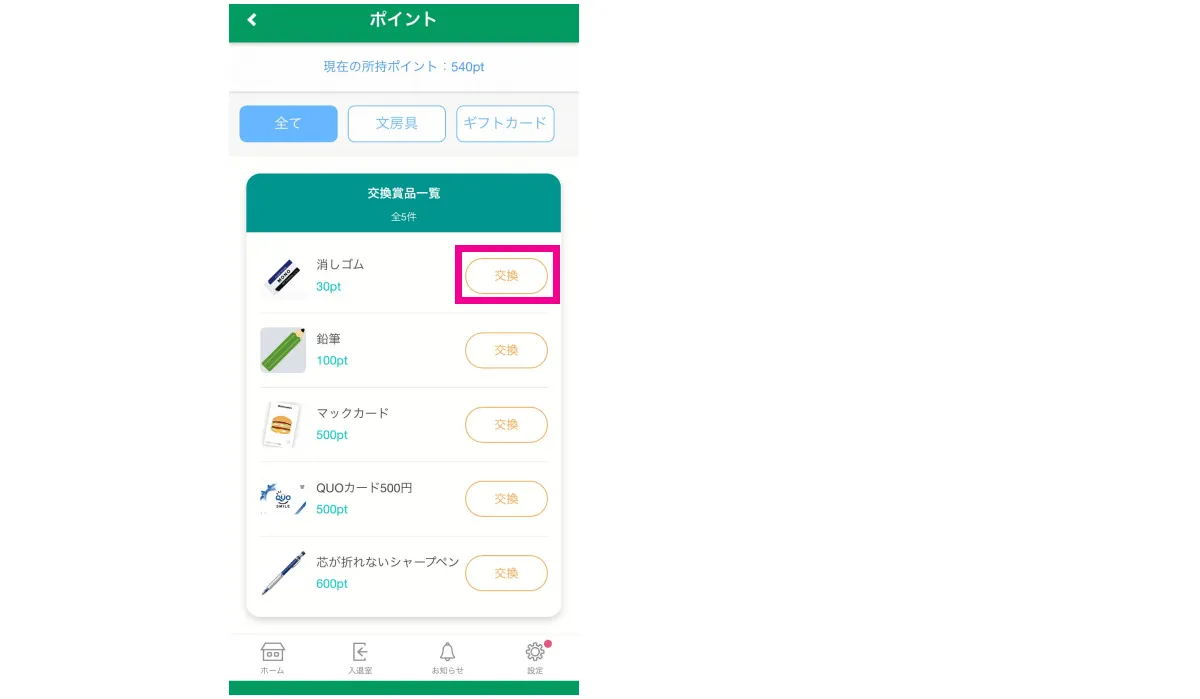This screenshot has height=699, width=1200.
Task: Go back using the header arrow
Action: point(252,19)
